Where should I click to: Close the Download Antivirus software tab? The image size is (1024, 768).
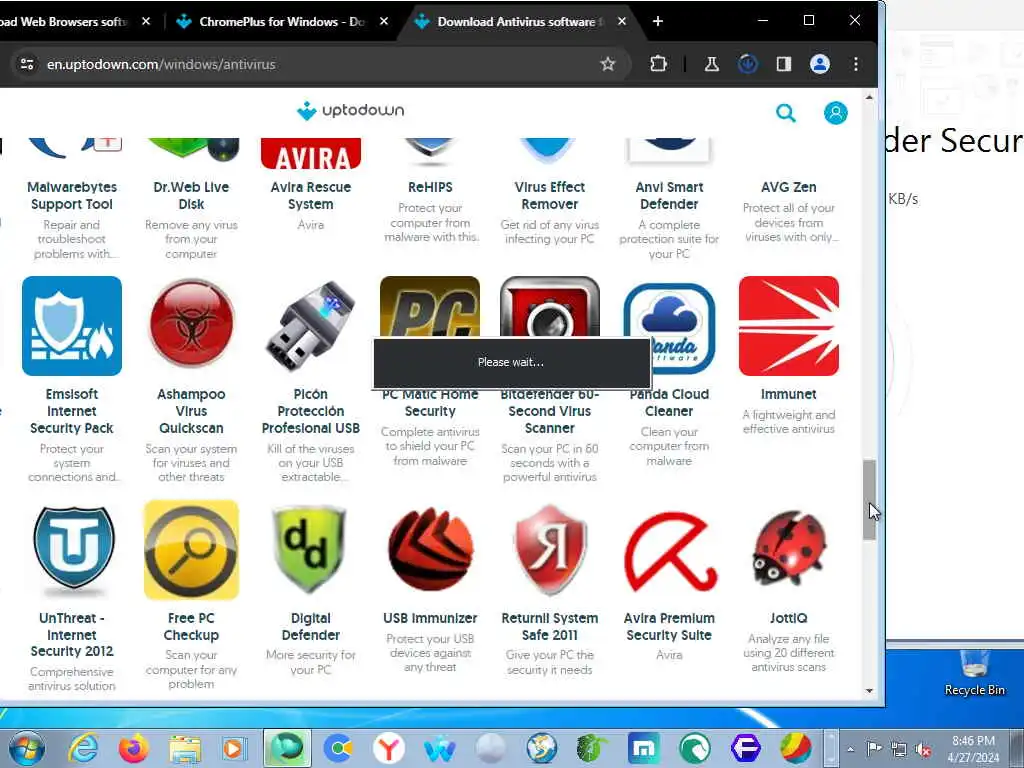(622, 22)
